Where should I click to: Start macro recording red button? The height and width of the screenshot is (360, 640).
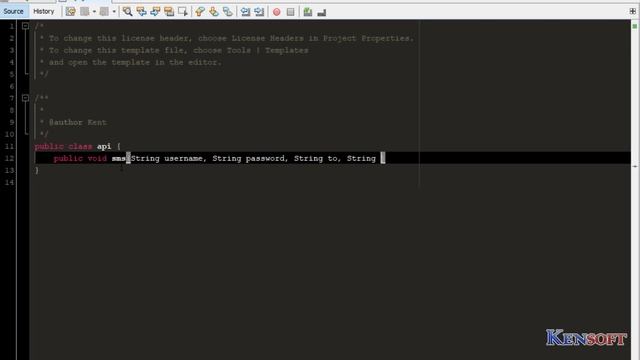pos(277,12)
